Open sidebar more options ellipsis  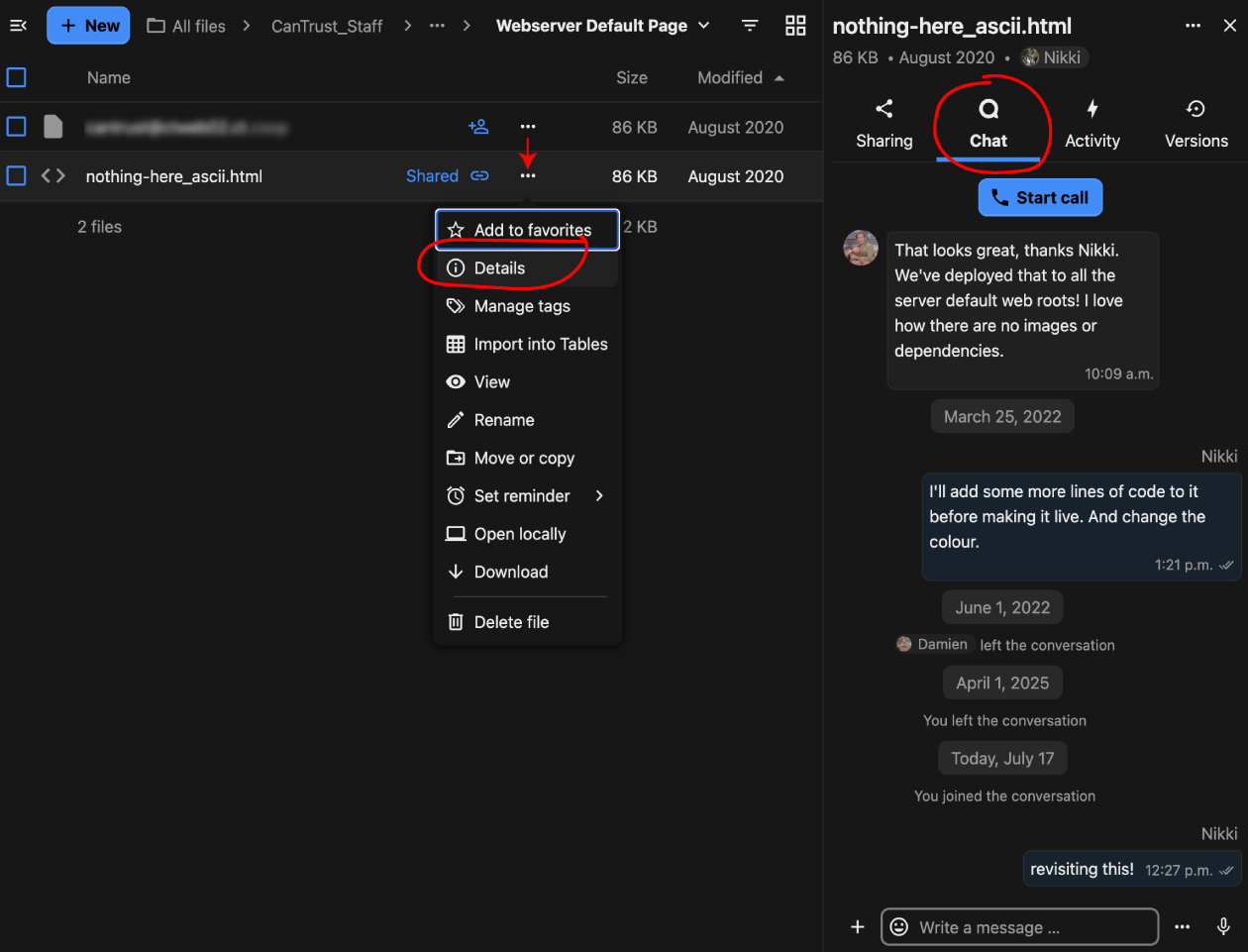click(x=1193, y=26)
